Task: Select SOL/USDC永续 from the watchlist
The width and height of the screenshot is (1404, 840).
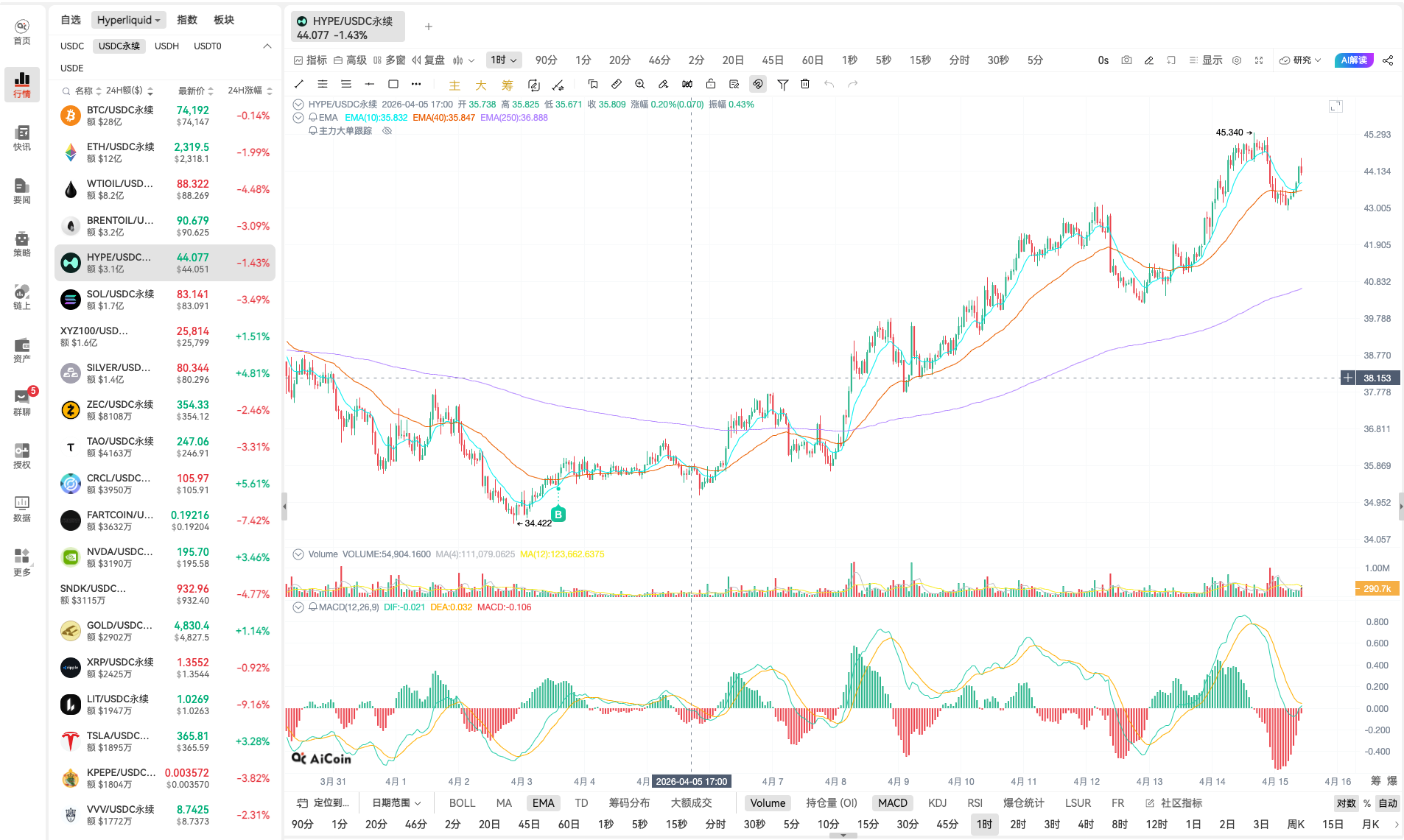Action: (147, 299)
